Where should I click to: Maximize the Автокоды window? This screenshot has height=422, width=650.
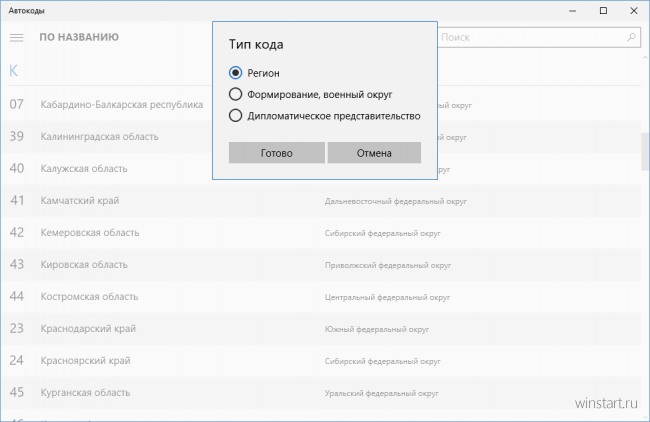pos(604,10)
